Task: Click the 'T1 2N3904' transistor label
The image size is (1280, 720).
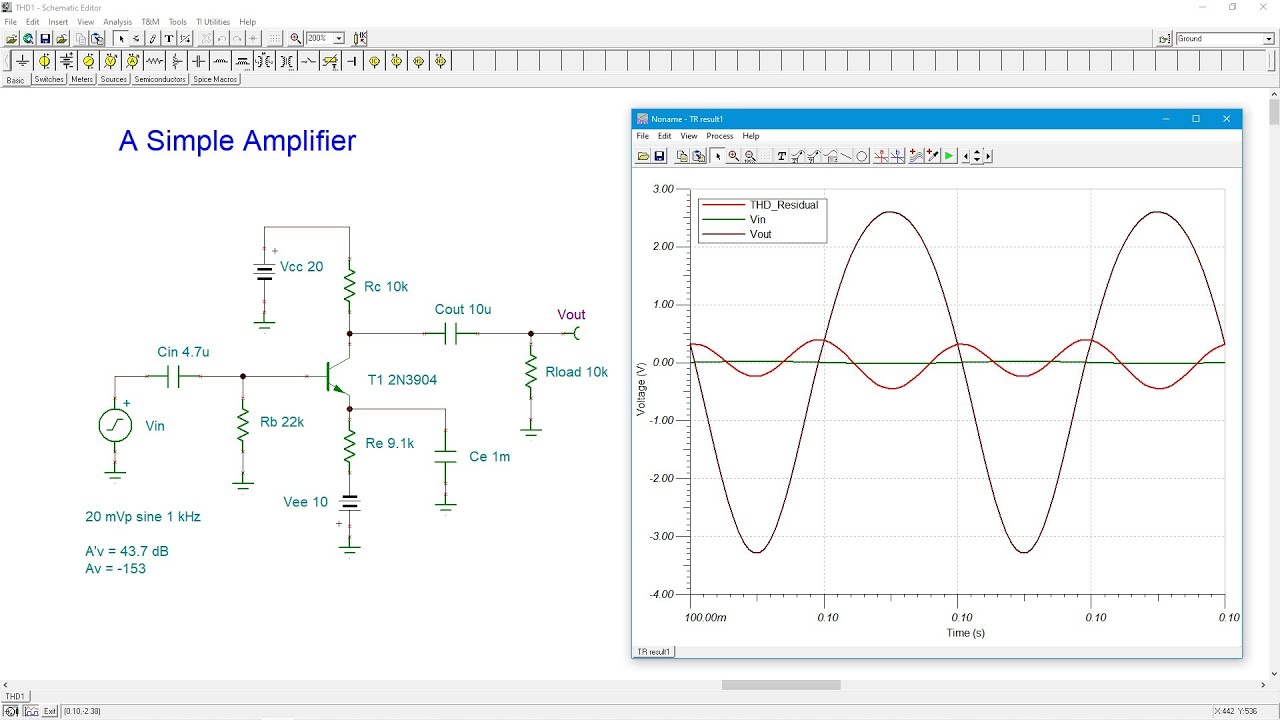Action: tap(402, 380)
